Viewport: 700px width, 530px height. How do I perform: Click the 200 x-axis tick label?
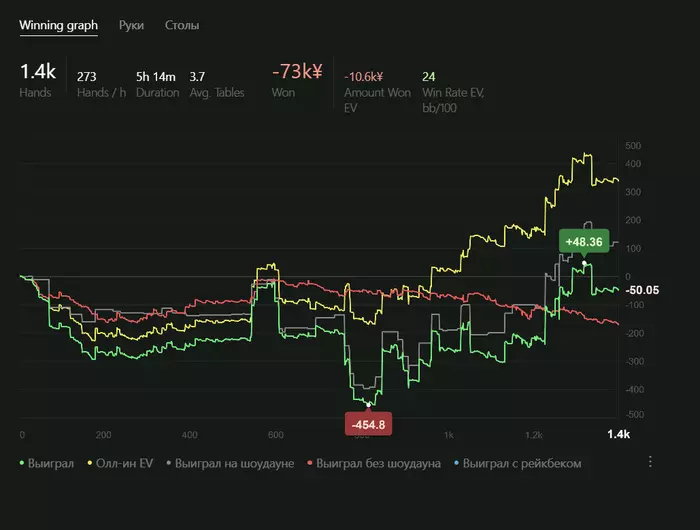[103, 434]
